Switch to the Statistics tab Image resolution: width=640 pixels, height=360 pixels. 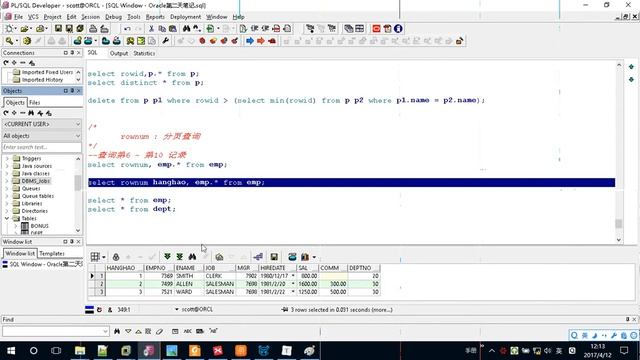(x=144, y=53)
